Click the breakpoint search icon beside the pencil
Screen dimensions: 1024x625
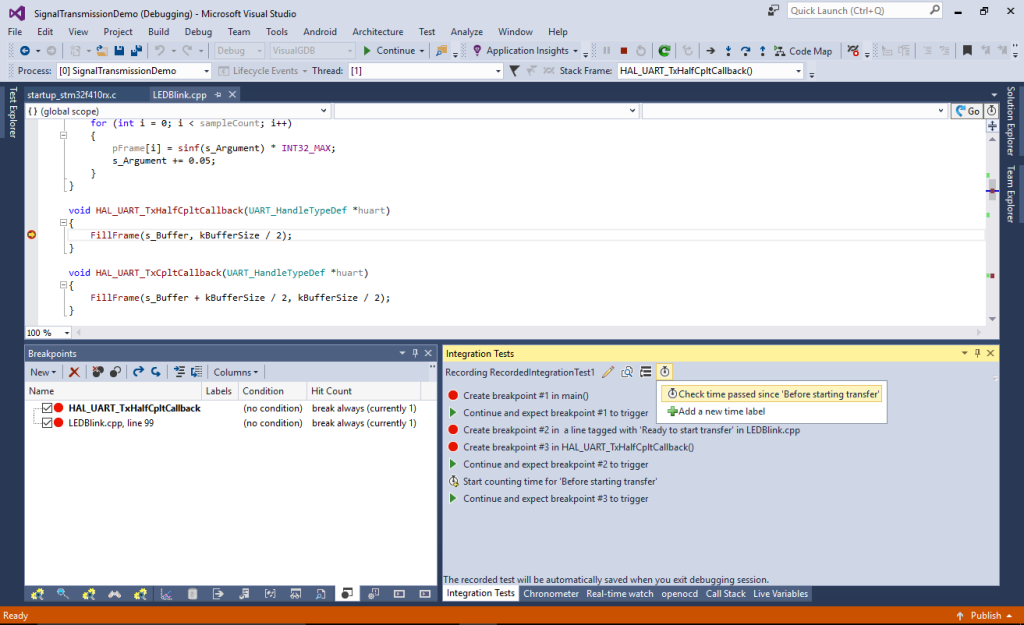tap(627, 371)
